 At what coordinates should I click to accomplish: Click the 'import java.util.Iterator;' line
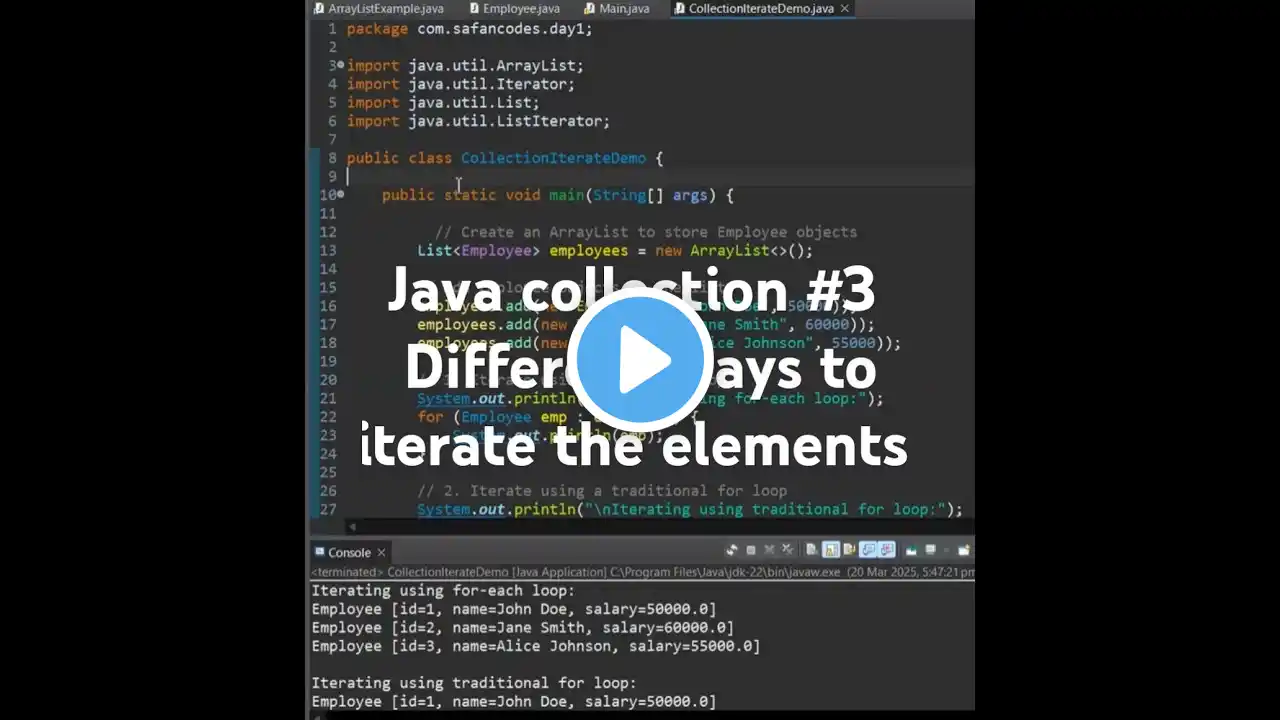[x=461, y=84]
